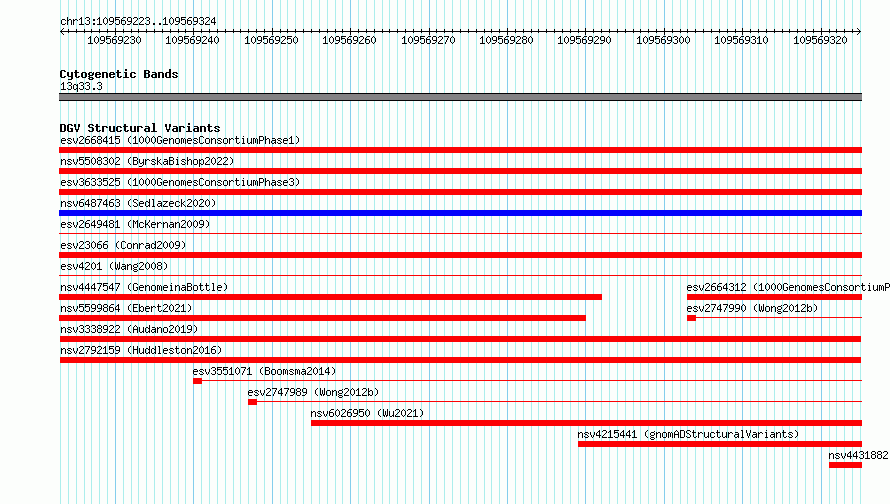Select the red bar under esv23066 (Conrad2009)
The width and height of the screenshot is (890, 504).
click(x=460, y=255)
